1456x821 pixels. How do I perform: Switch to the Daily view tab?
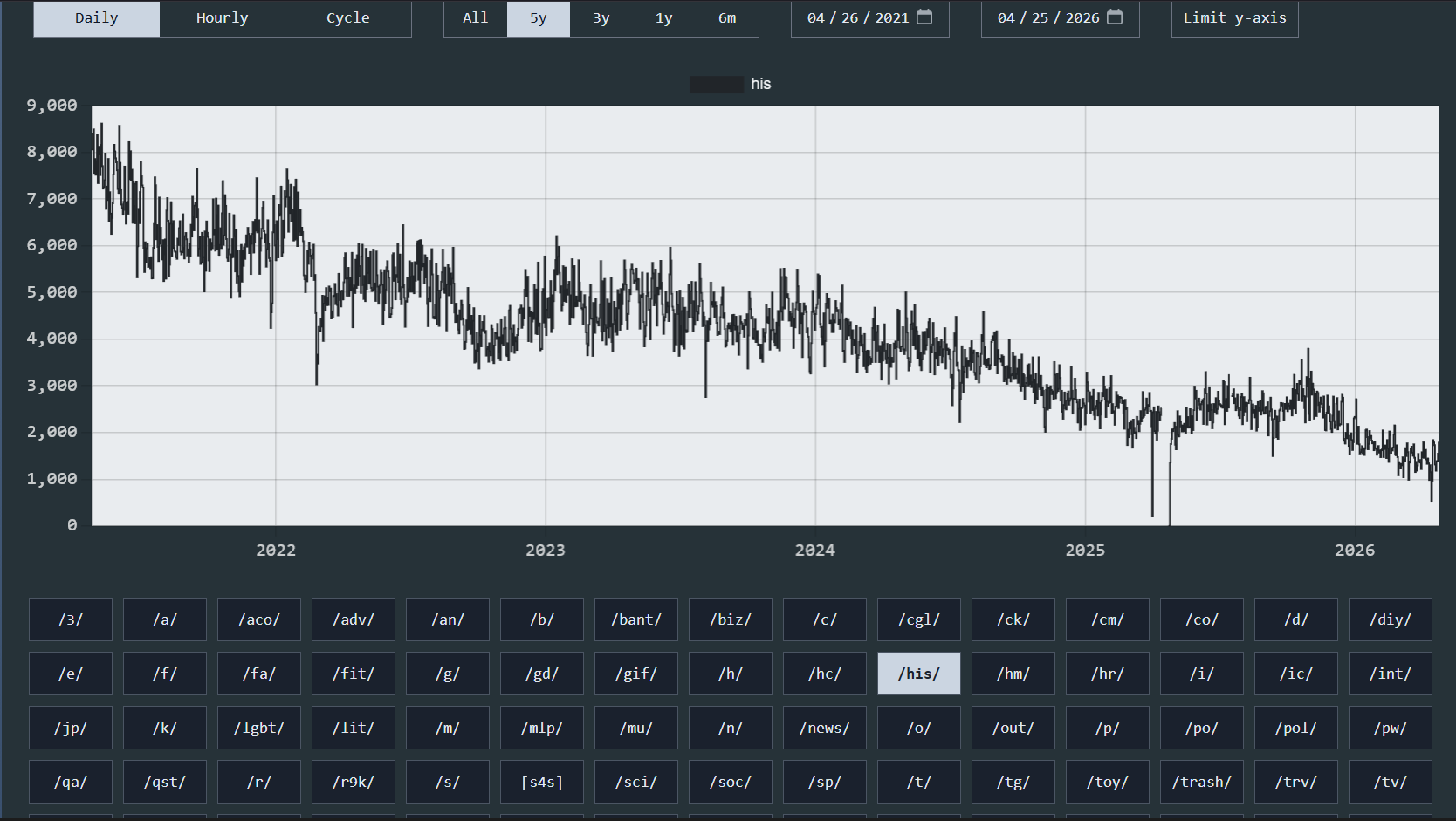pos(97,18)
